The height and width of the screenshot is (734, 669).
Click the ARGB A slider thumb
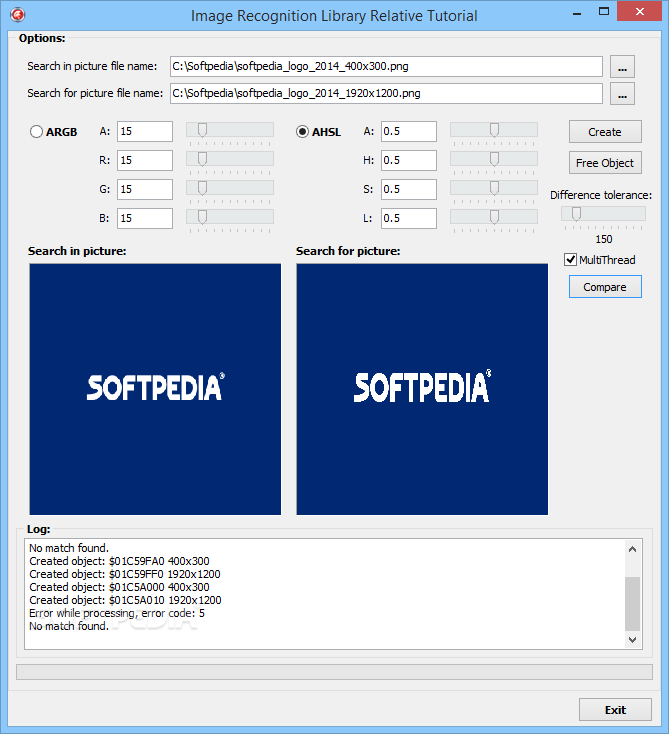coord(202,130)
